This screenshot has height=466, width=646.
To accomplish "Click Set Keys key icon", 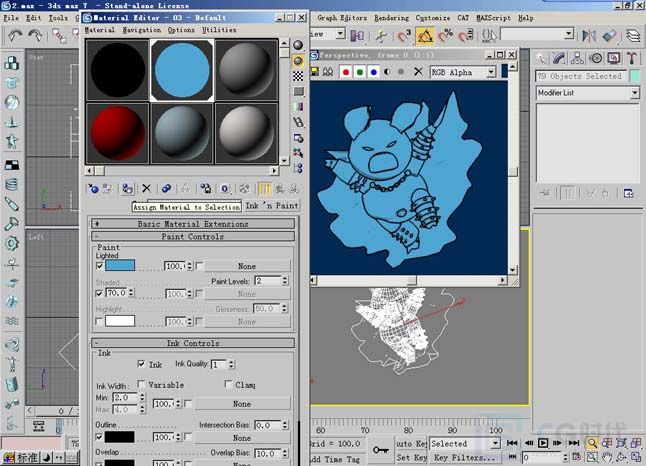I will pos(380,450).
